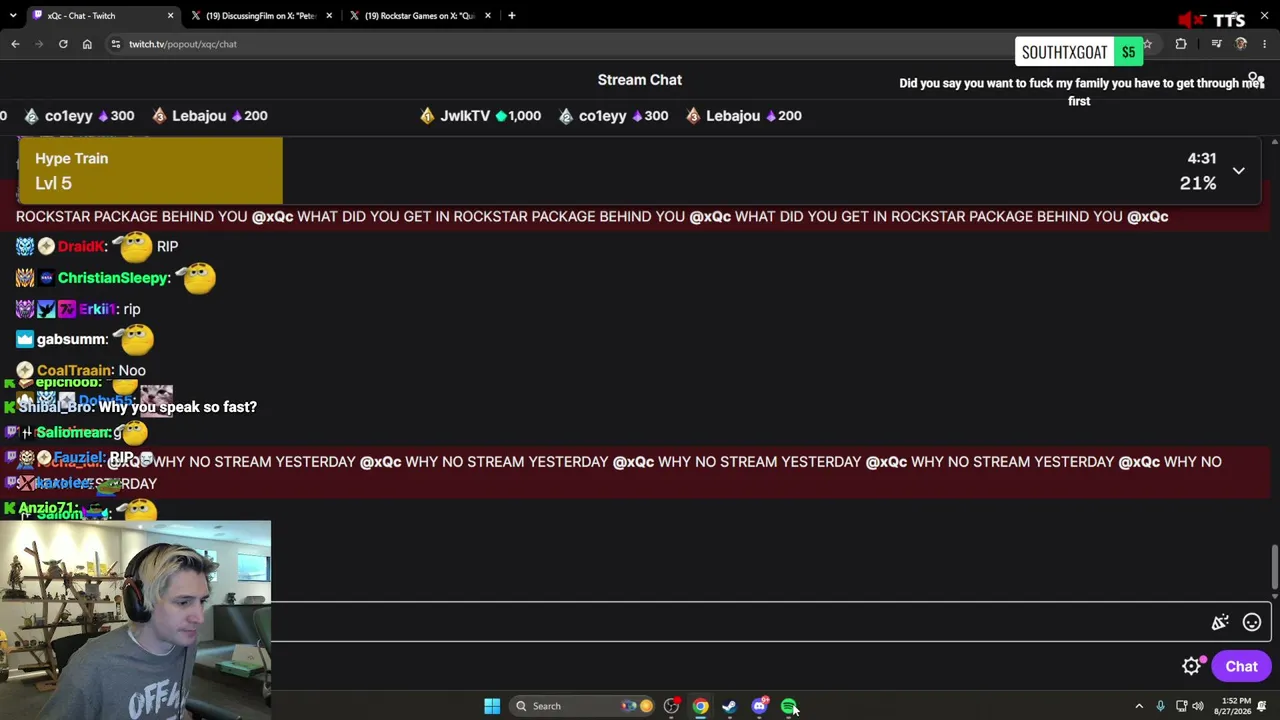The height and width of the screenshot is (720, 1280).
Task: Expand the Hype Train details chevron
Action: click(1238, 171)
